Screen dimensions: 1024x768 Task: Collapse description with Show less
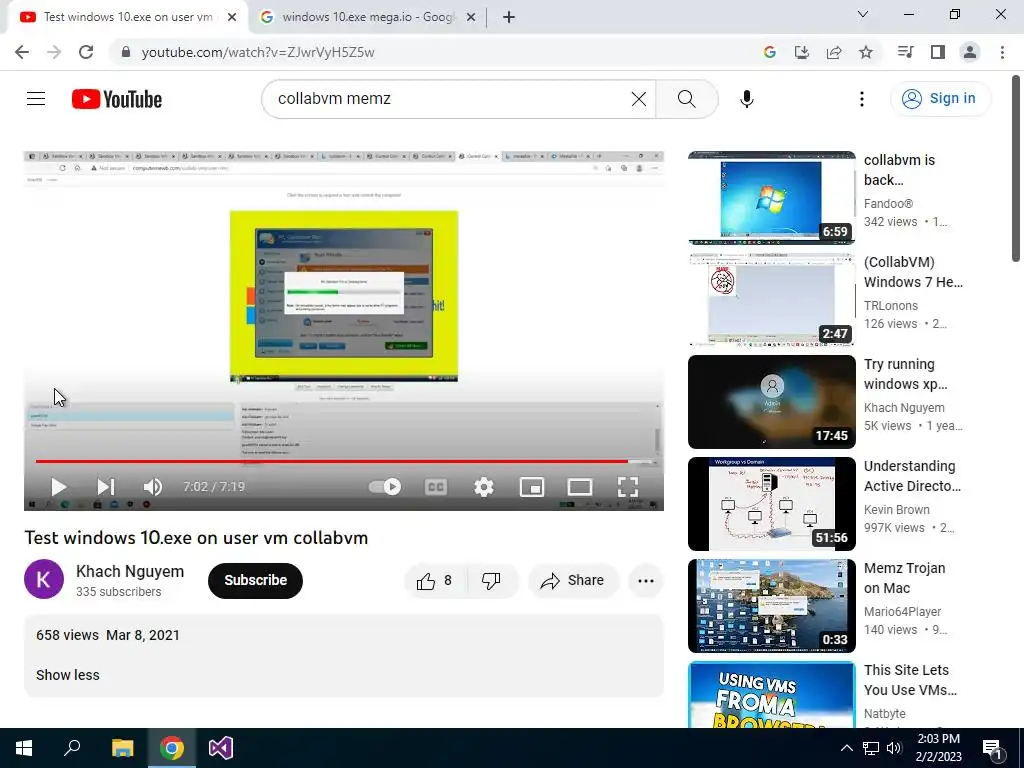(68, 675)
